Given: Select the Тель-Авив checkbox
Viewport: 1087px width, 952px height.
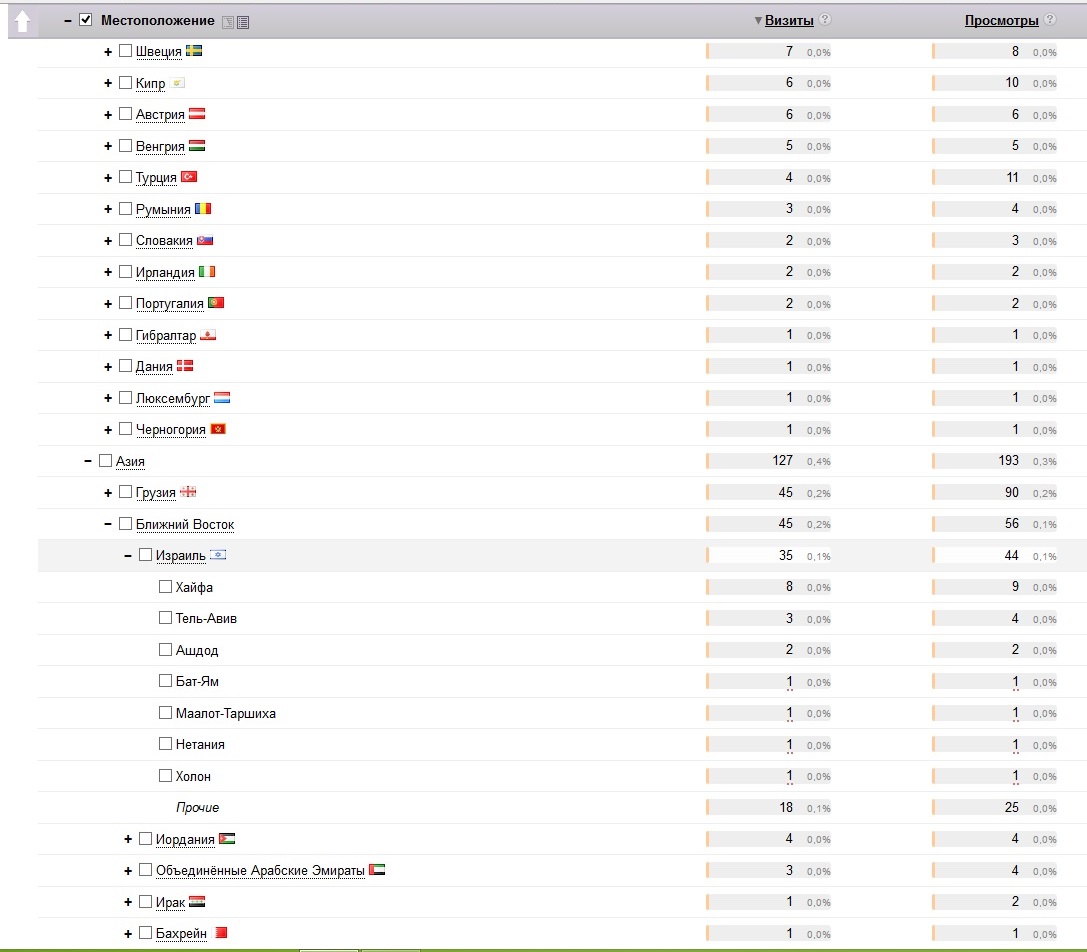Looking at the screenshot, I should [x=166, y=618].
